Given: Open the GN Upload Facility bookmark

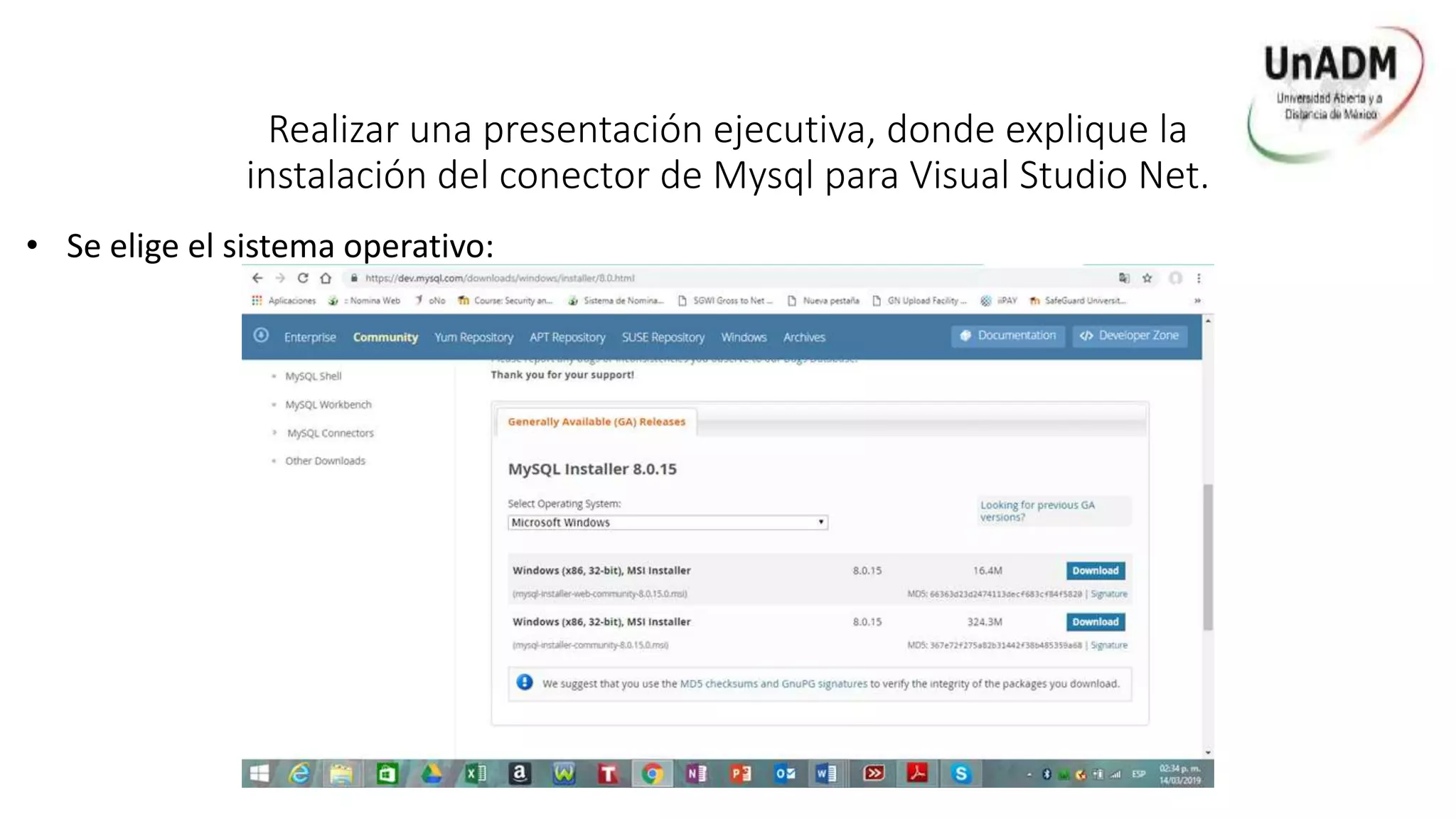Looking at the screenshot, I should (x=919, y=301).
